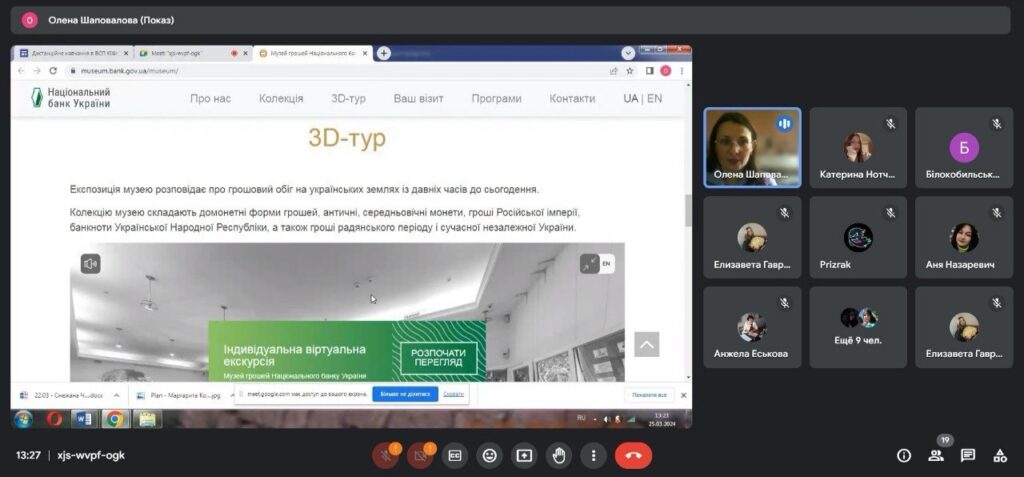Reload the museum page
Viewport: 1024px width, 477px height.
[54, 71]
